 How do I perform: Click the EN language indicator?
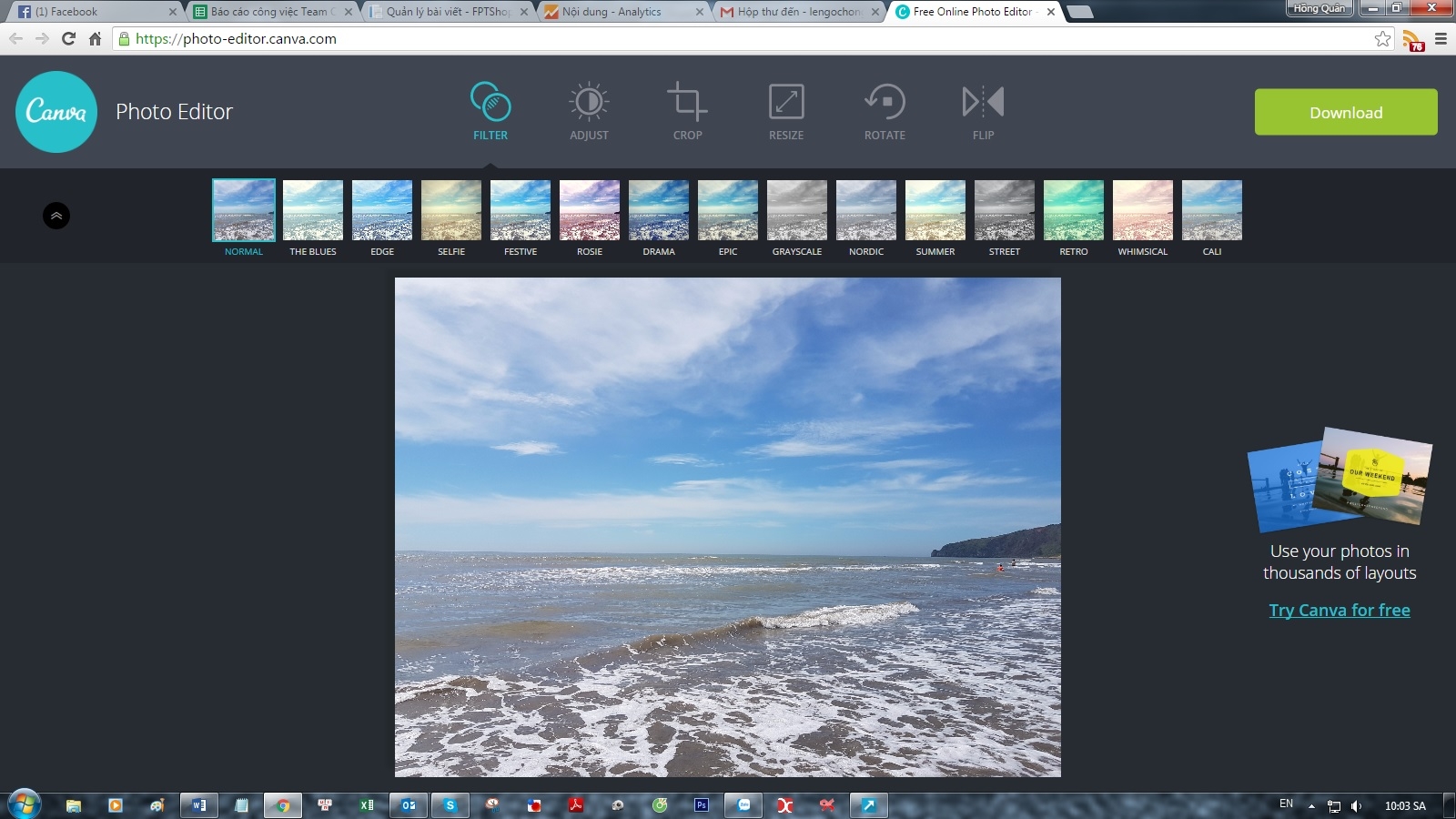[1286, 804]
